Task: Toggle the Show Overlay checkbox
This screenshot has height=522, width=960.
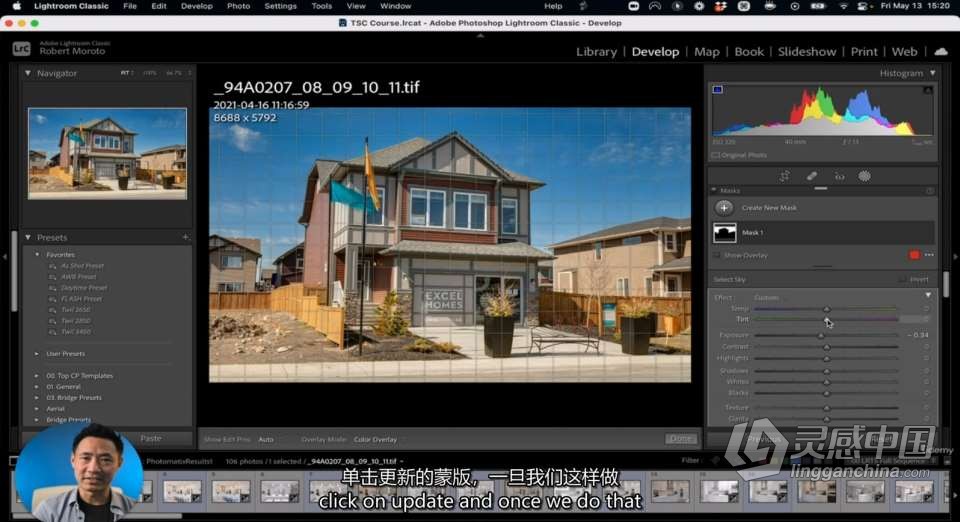Action: pyautogui.click(x=717, y=255)
